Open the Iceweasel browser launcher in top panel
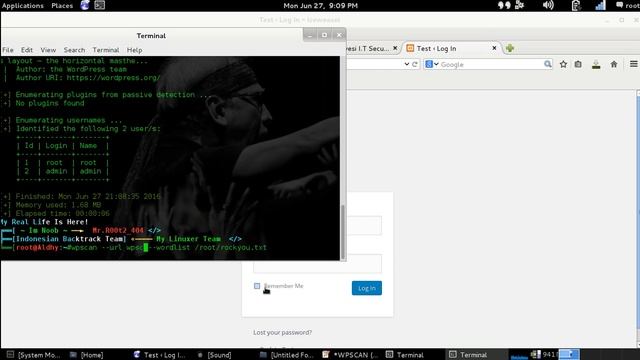The height and width of the screenshot is (360, 640). pos(85,5)
